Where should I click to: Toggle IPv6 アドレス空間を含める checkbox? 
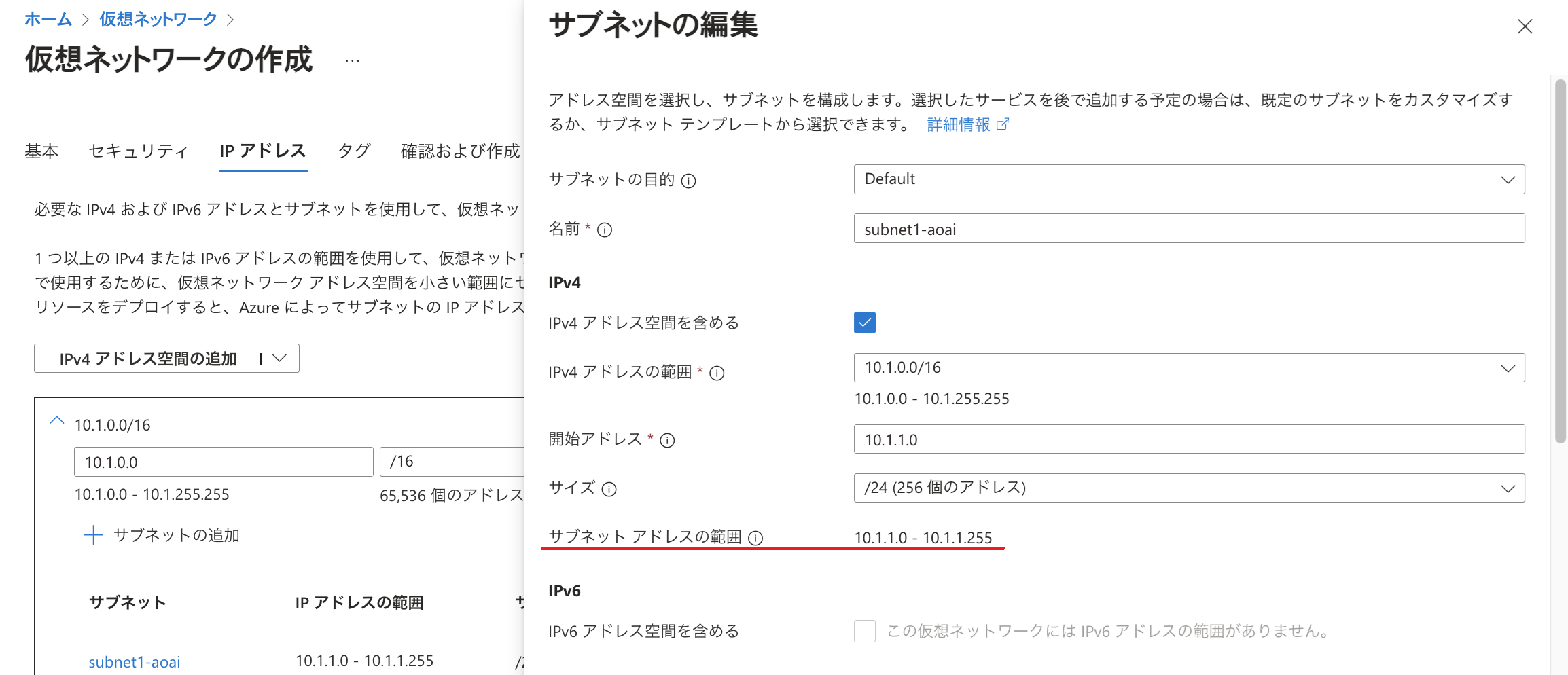click(864, 631)
